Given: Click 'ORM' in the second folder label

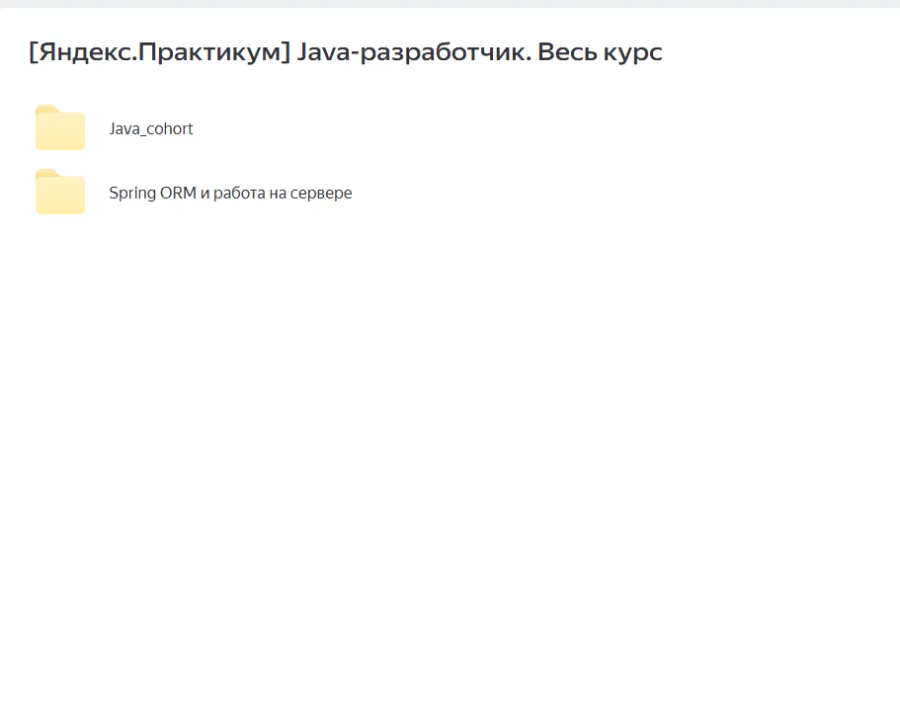Looking at the screenshot, I should pyautogui.click(x=178, y=193).
